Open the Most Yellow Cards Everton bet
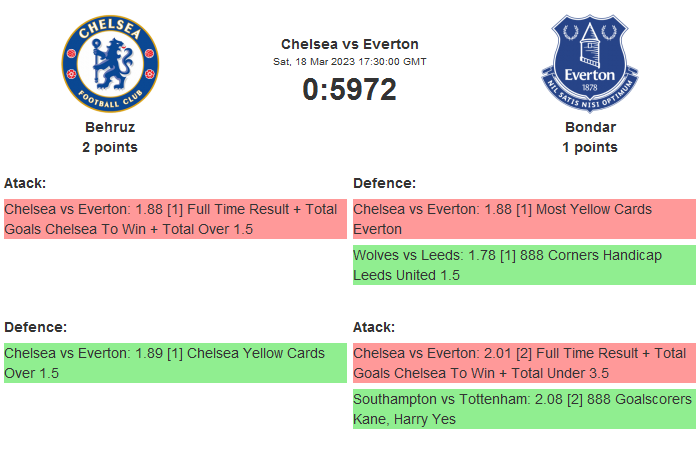700x460 pixels. (x=524, y=219)
